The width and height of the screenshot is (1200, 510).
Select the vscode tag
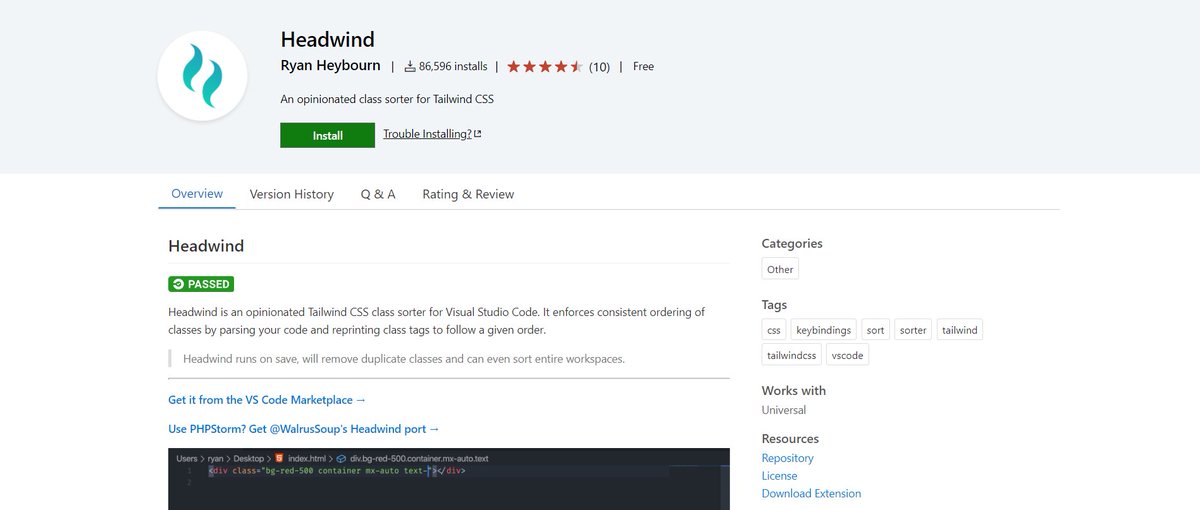(x=847, y=355)
